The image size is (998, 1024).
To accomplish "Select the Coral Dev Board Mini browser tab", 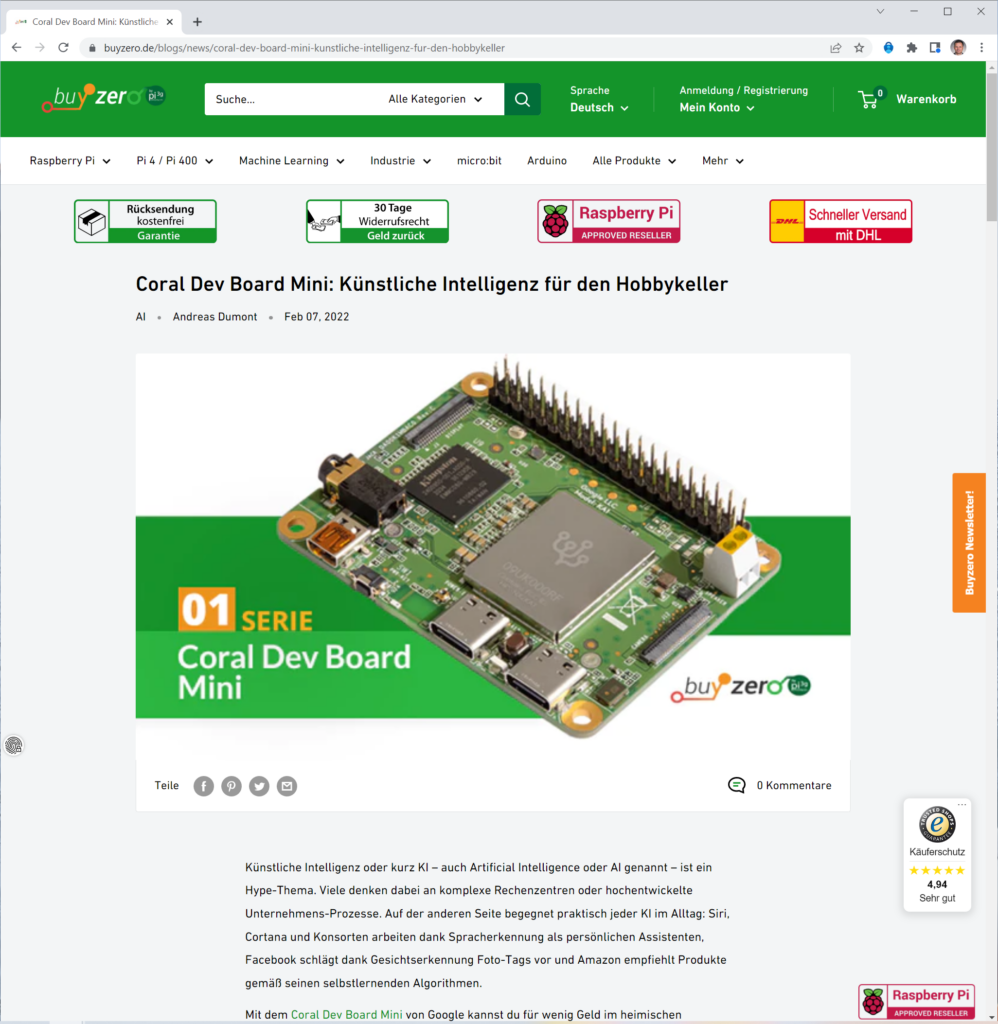I will (95, 22).
